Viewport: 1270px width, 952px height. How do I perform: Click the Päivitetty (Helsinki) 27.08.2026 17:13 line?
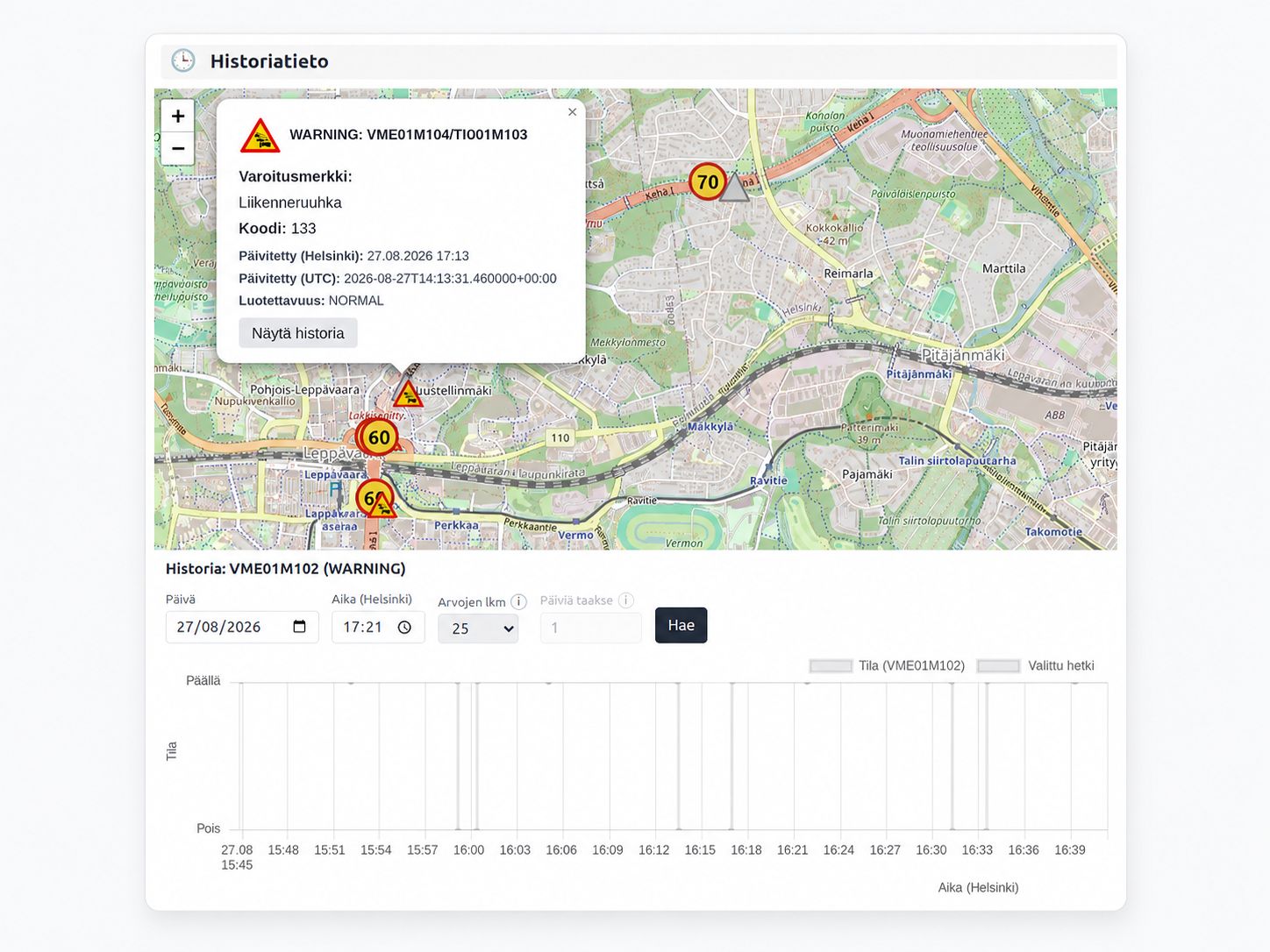coord(353,256)
